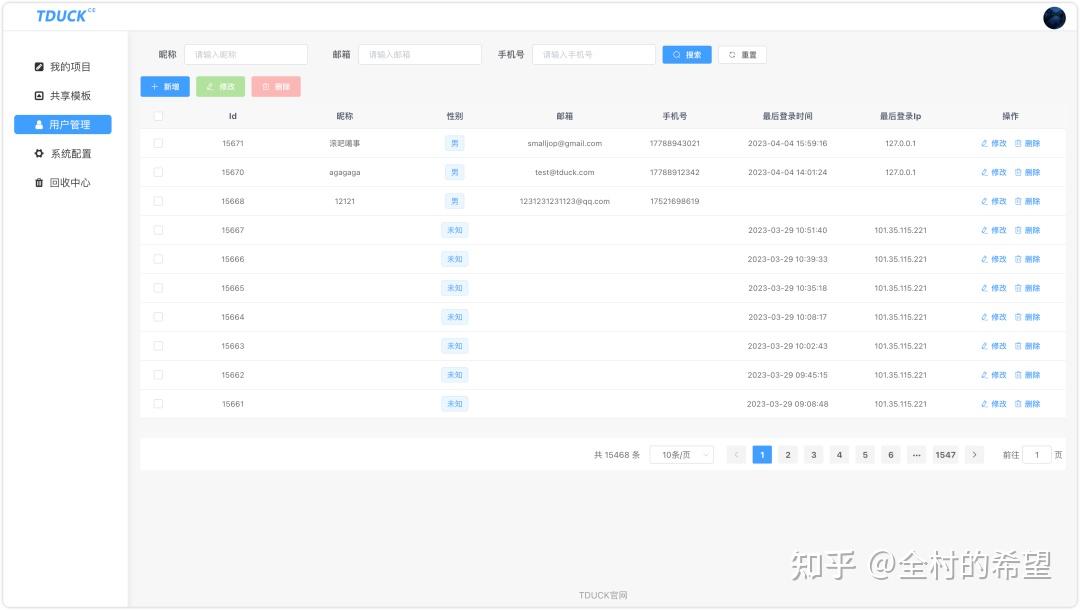This screenshot has width=1080, height=610.
Task: Go to next page arrow
Action: click(974, 454)
